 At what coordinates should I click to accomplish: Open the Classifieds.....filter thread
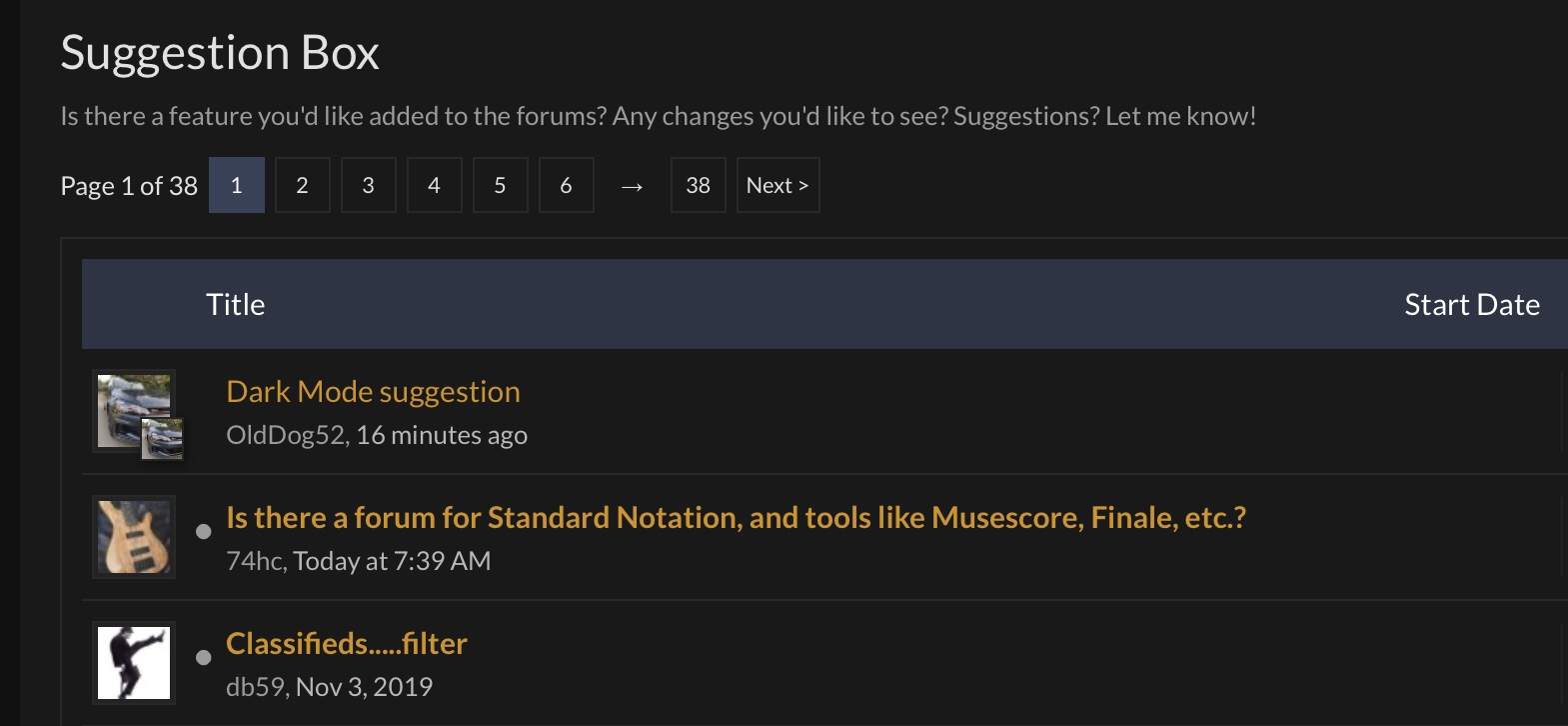pos(347,643)
